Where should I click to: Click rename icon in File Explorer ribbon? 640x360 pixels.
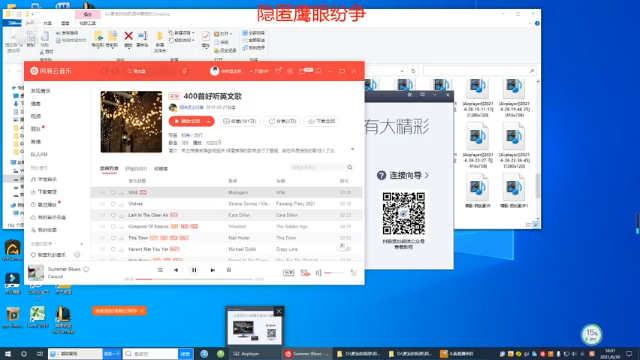tap(142, 36)
